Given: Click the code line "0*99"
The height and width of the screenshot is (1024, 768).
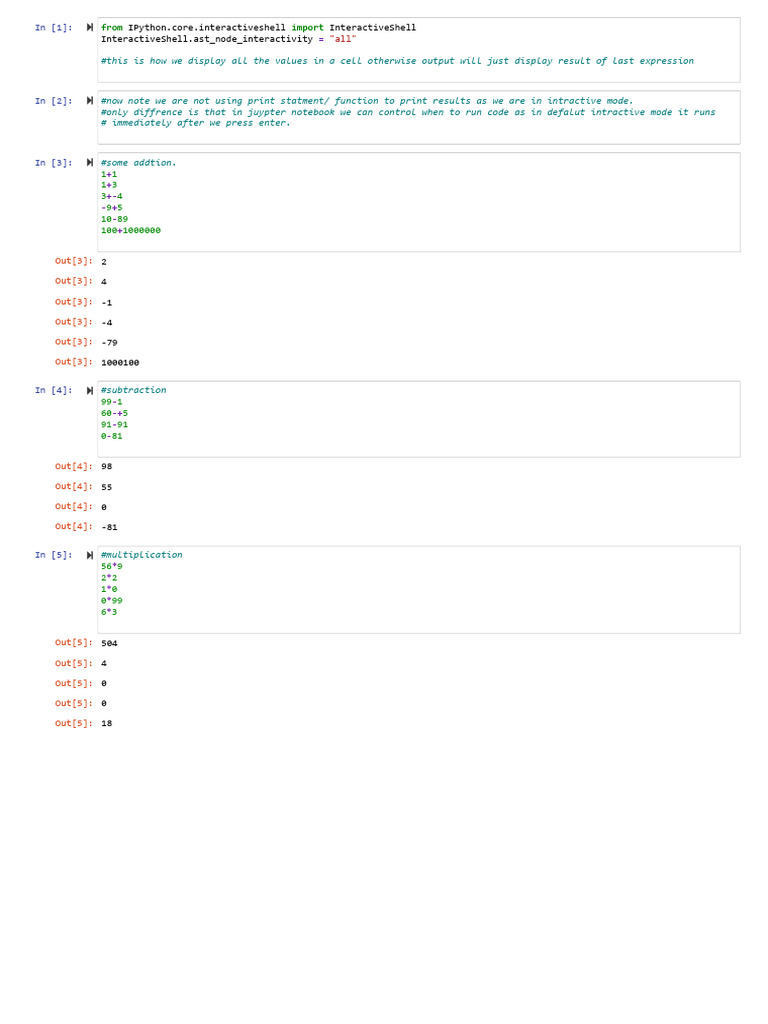Looking at the screenshot, I should tap(112, 601).
